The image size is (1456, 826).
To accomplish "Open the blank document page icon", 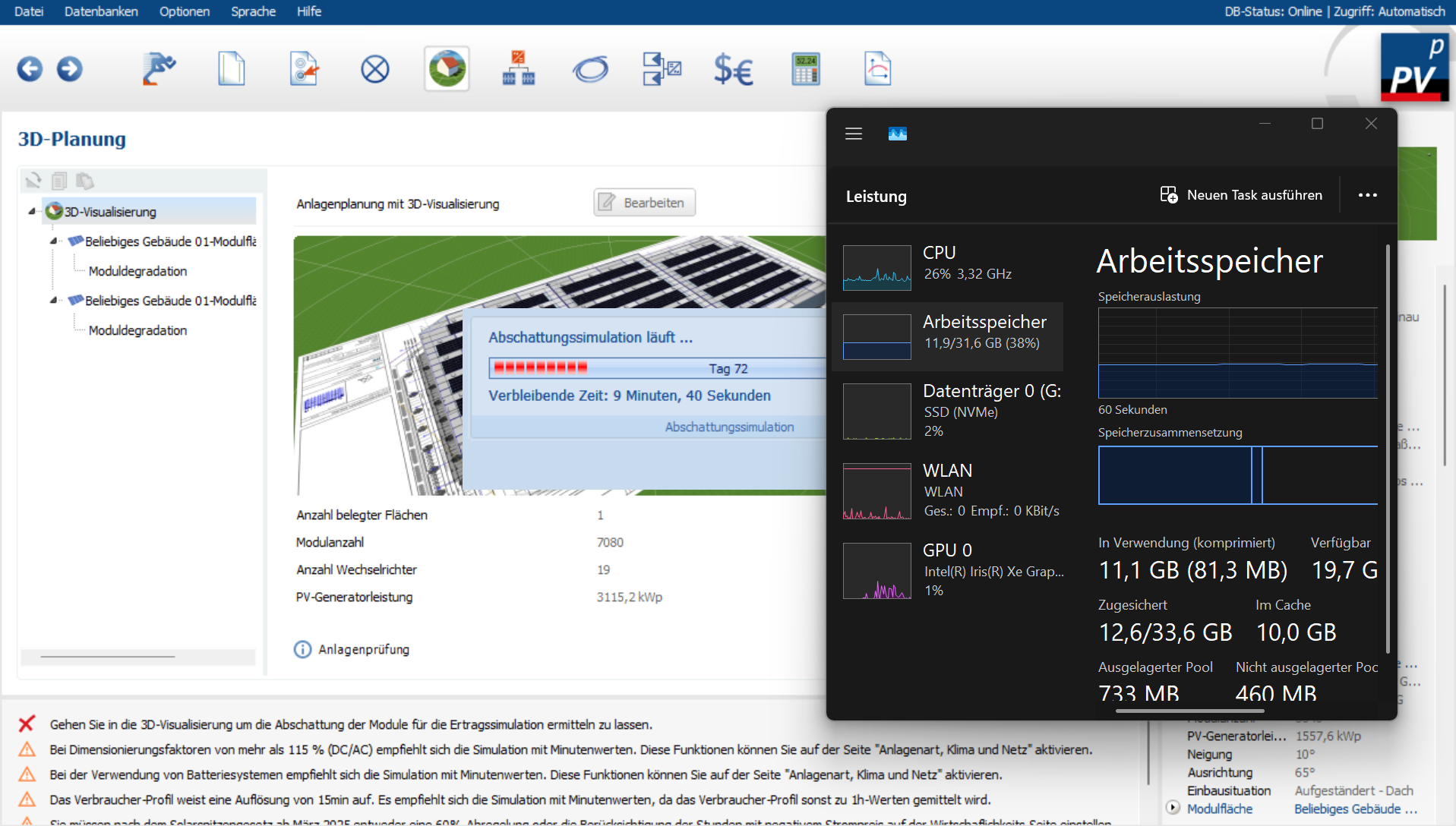I will 232,69.
